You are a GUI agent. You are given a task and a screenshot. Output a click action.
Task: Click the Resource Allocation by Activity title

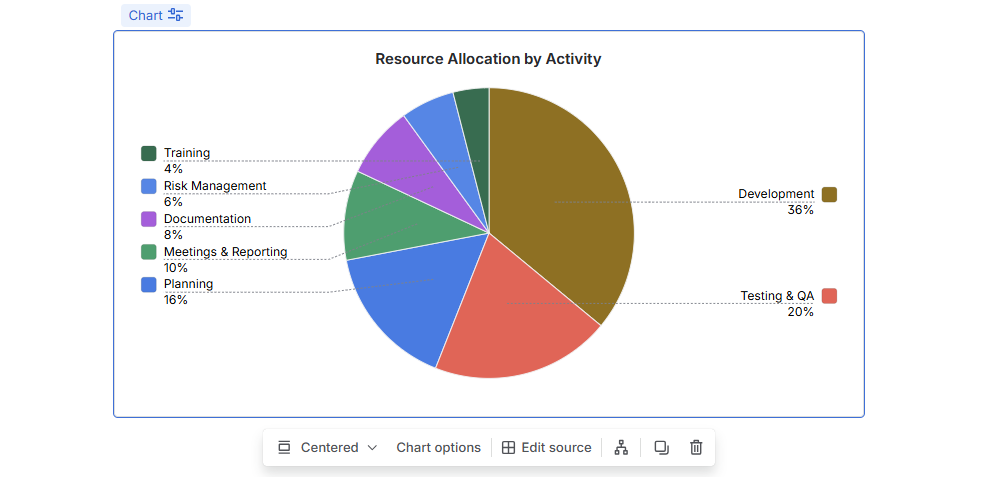pos(488,59)
